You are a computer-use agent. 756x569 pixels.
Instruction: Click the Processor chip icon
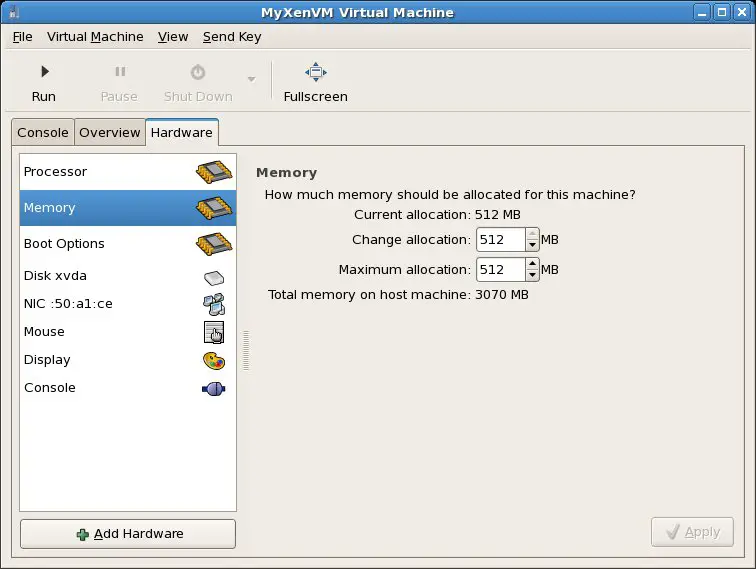[x=214, y=172]
